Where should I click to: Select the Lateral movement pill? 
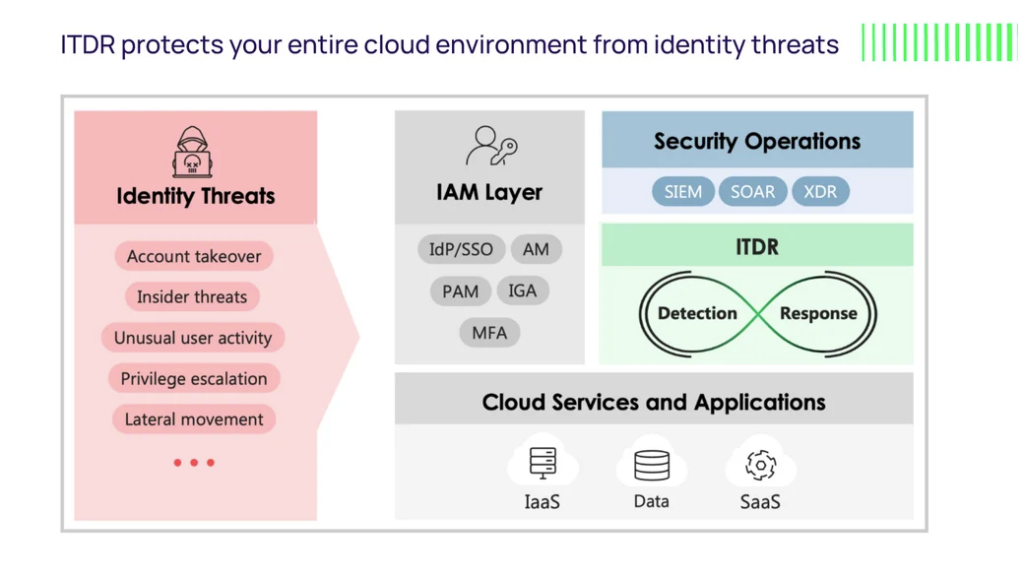(194, 419)
